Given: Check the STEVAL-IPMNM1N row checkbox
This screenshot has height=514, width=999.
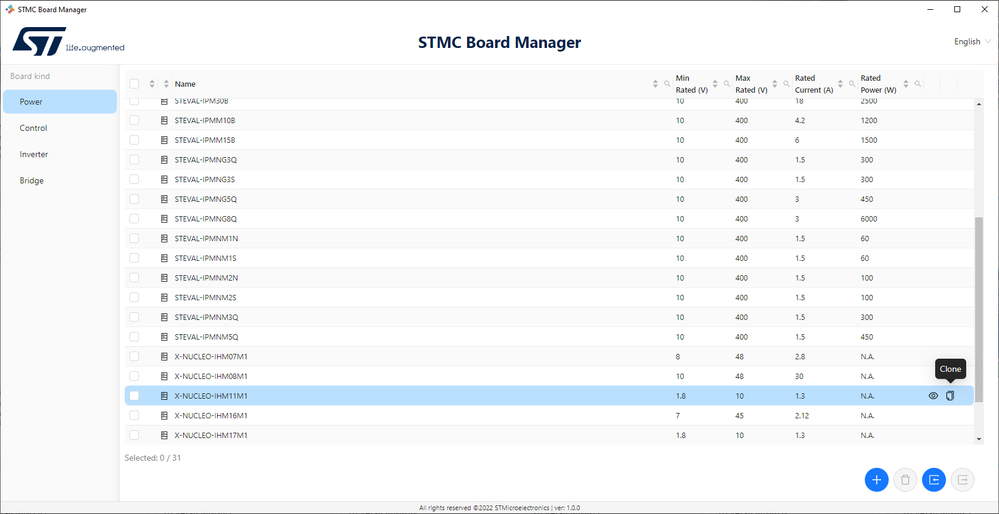Looking at the screenshot, I should (134, 238).
